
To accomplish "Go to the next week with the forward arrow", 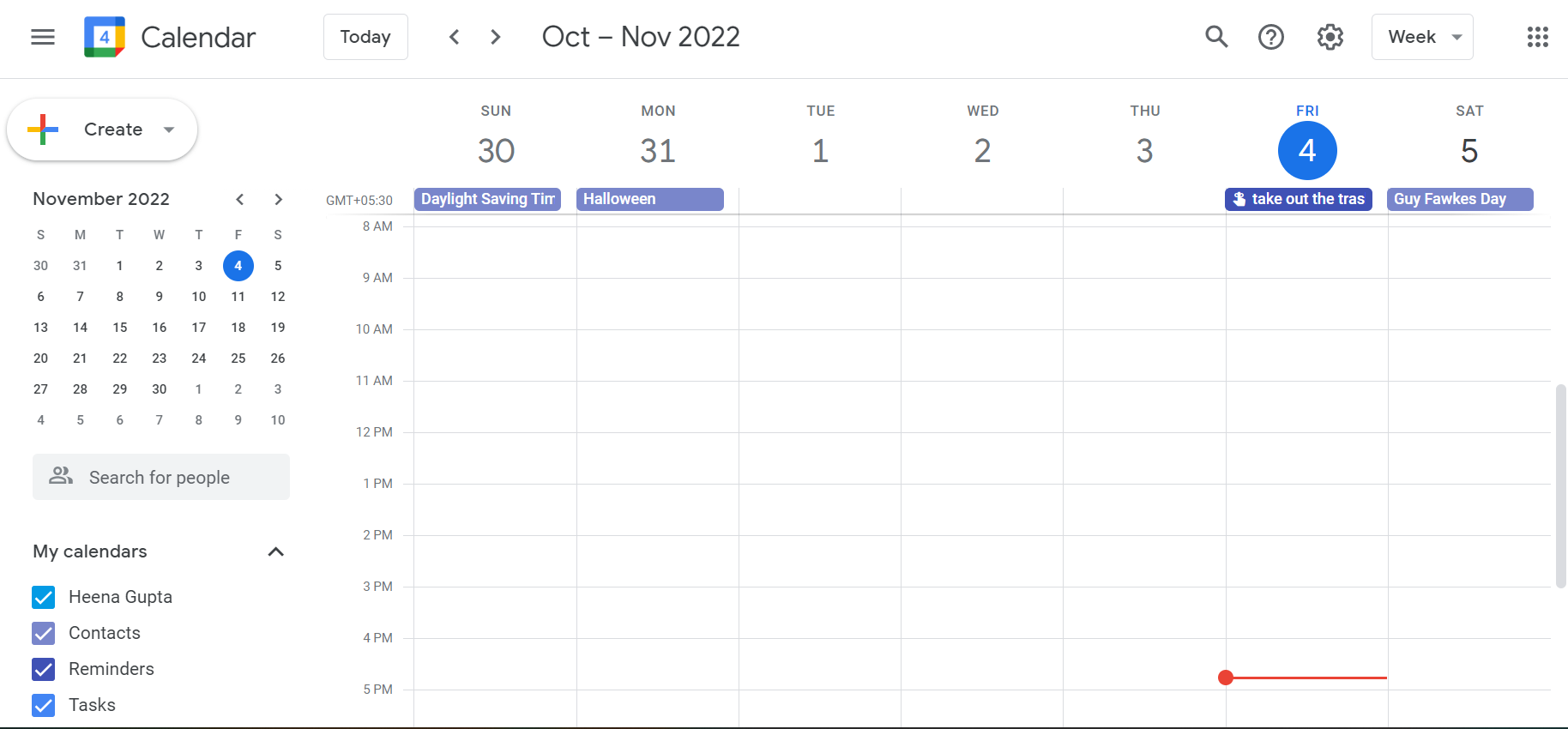I will (495, 37).
